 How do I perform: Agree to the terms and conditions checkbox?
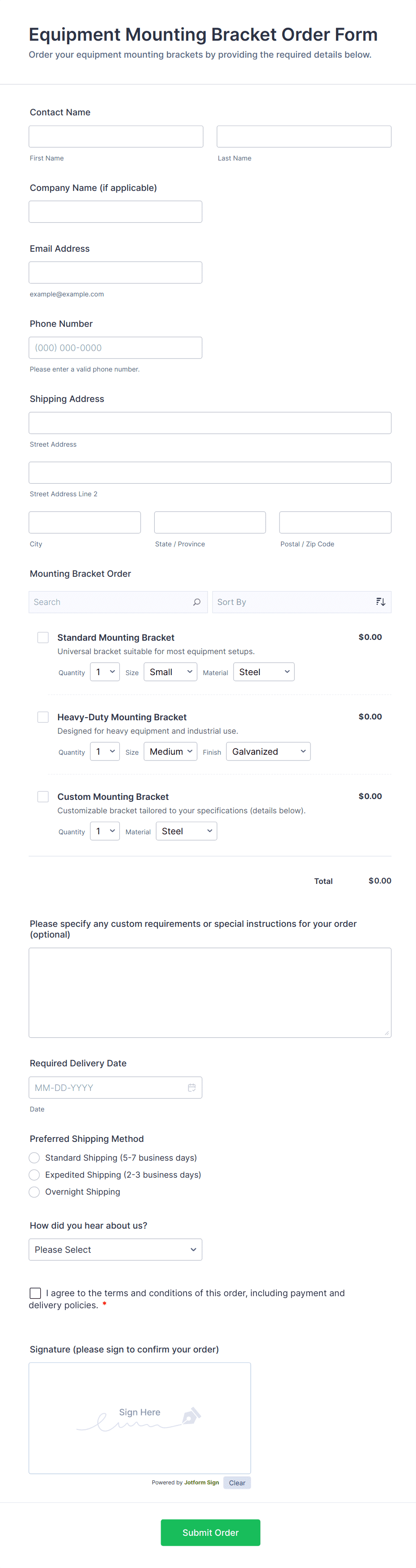[35, 1293]
